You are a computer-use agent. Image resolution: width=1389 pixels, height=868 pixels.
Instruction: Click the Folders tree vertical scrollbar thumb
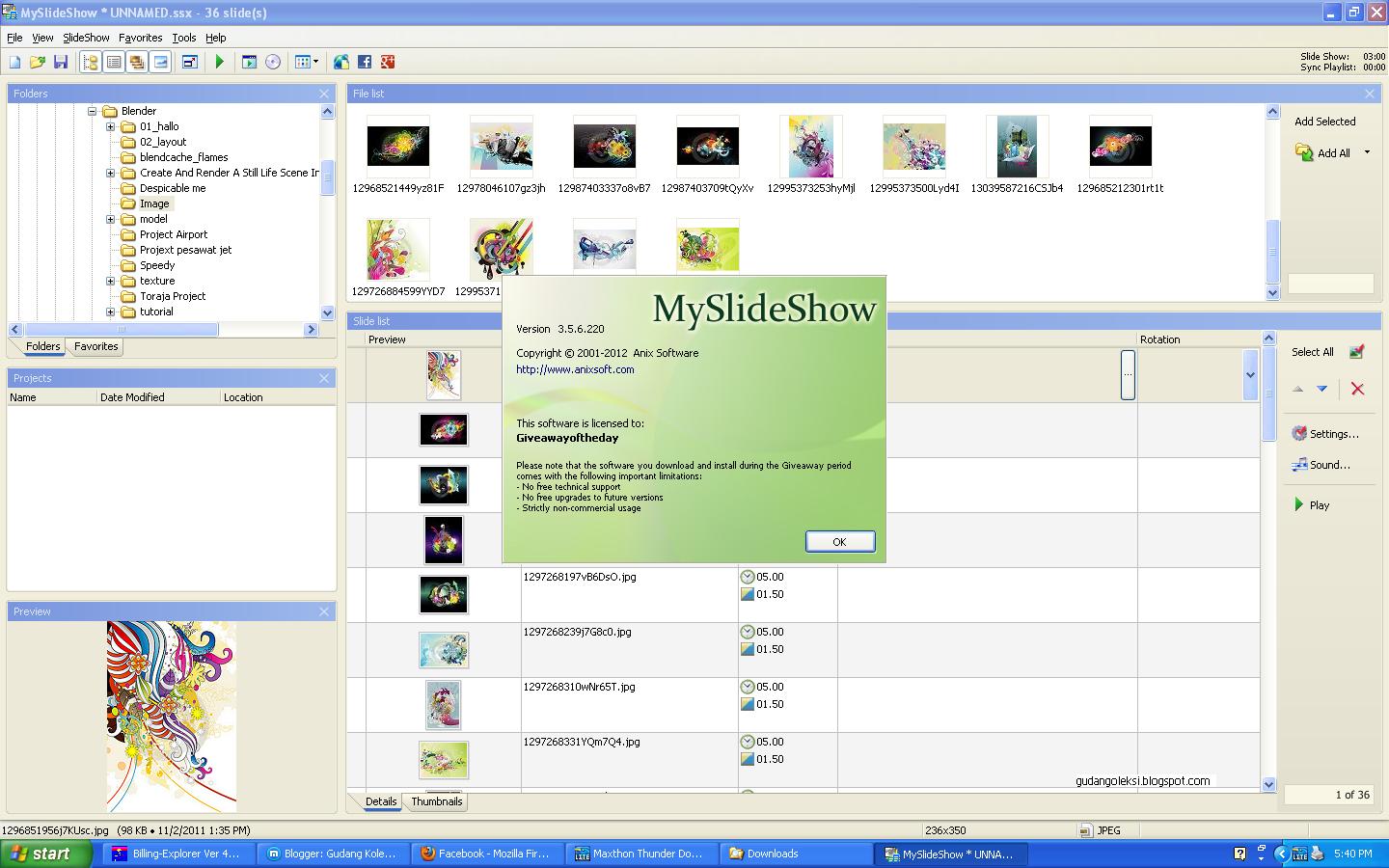point(327,176)
